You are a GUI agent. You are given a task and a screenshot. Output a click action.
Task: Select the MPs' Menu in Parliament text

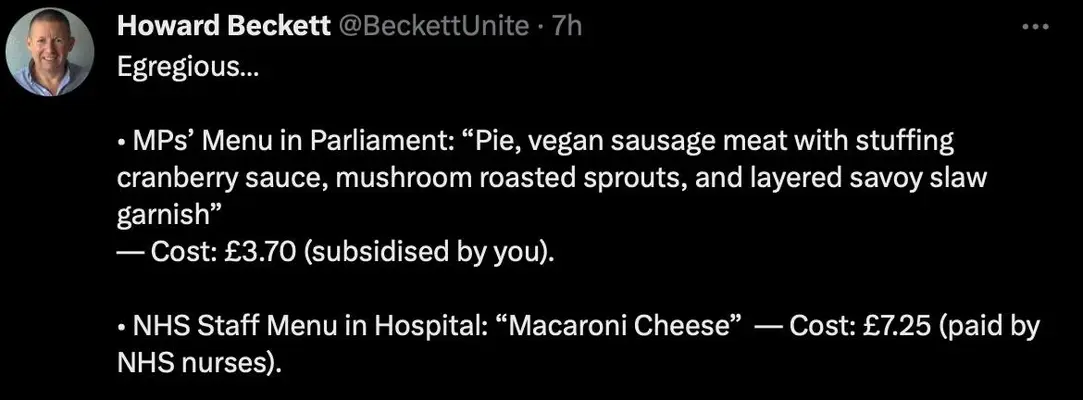288,142
